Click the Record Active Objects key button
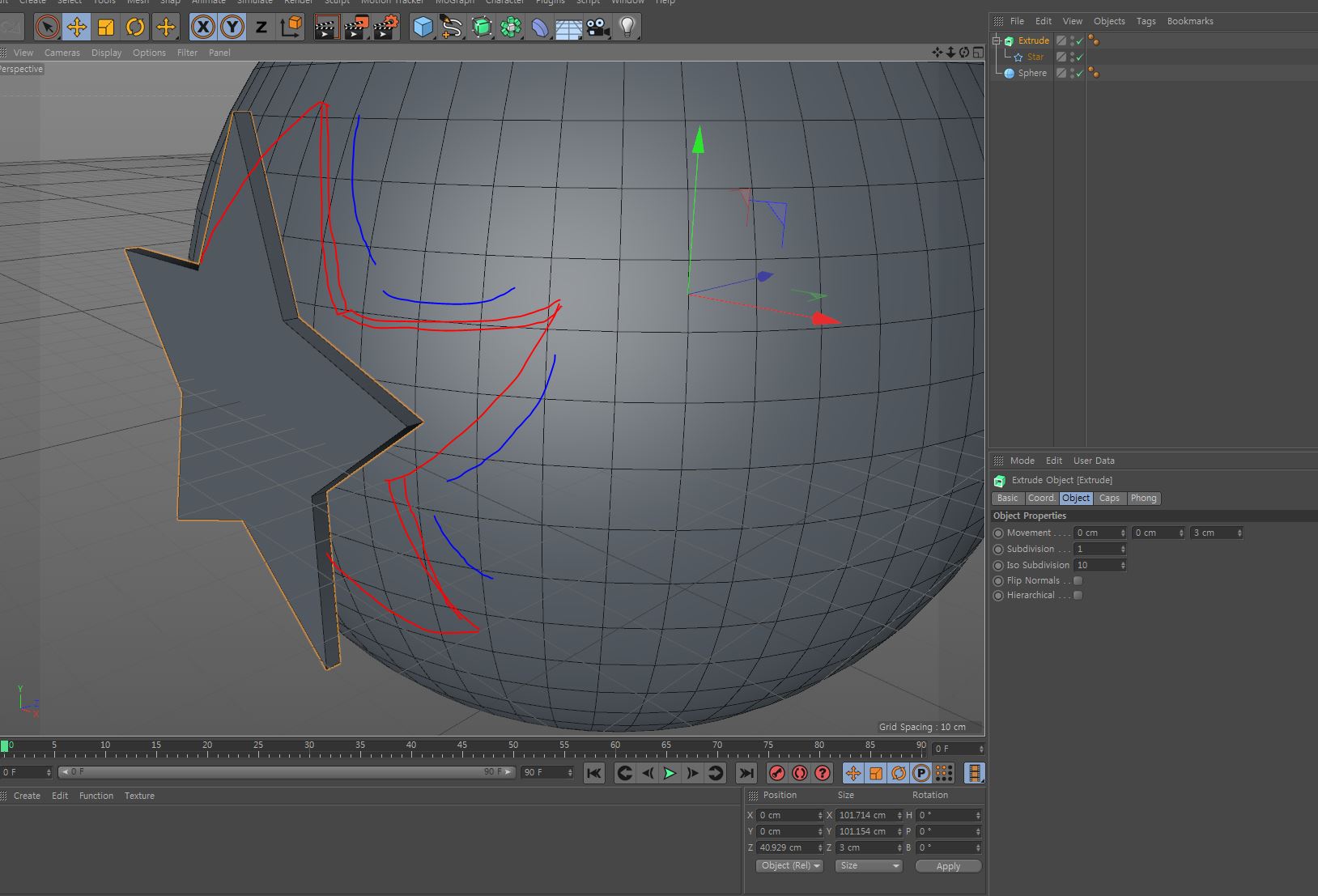Viewport: 1318px width, 896px height. point(777,773)
